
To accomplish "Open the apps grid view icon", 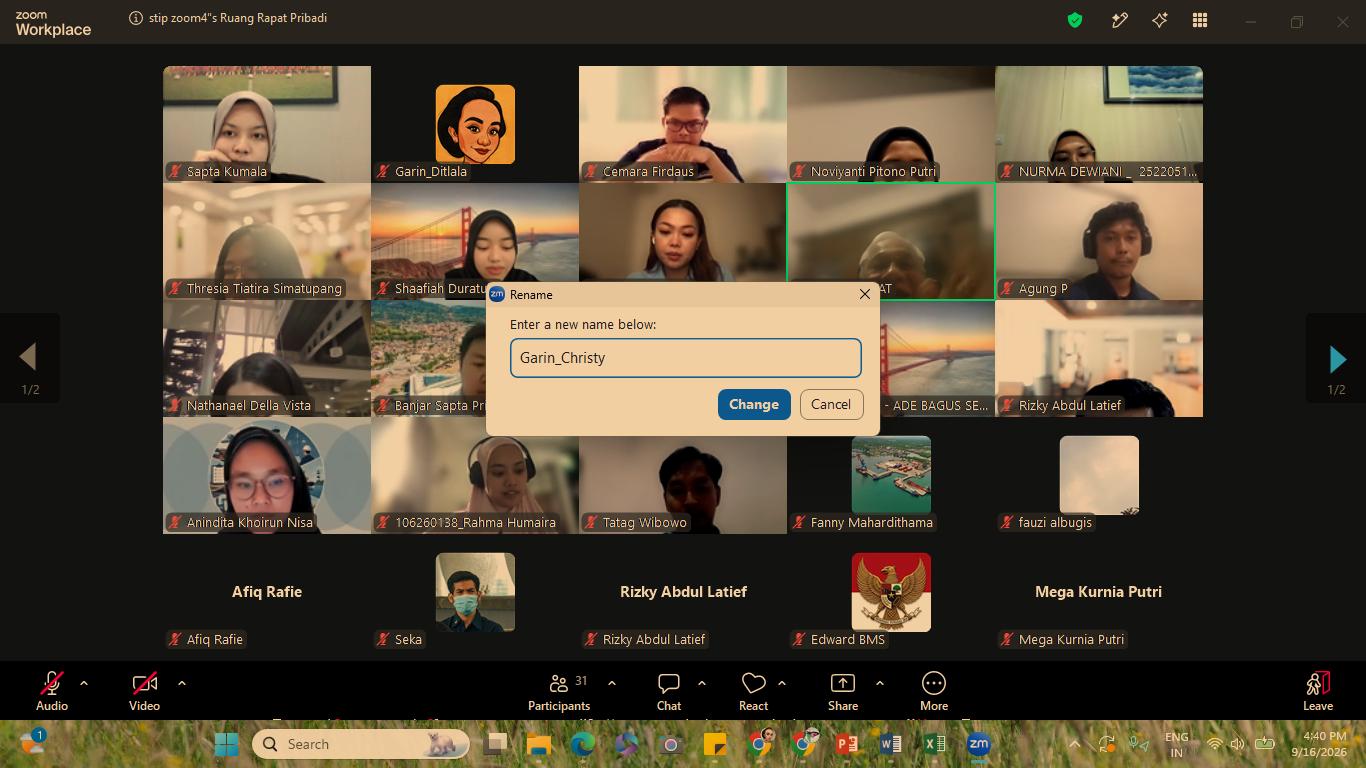I will 1200,20.
